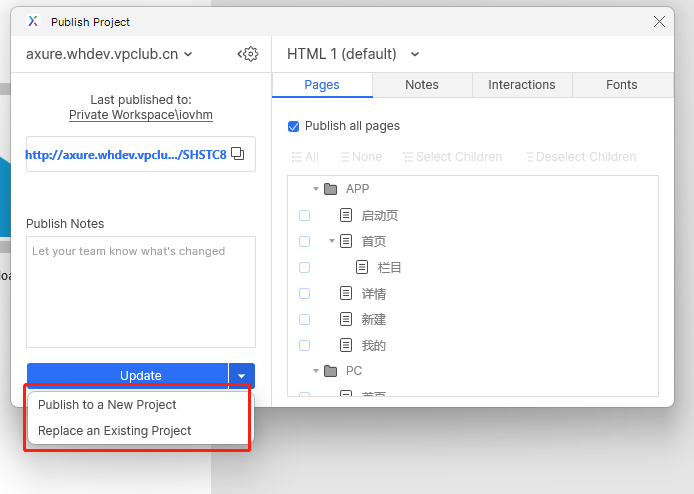Toggle checkbox for 启动页 page

[305, 215]
